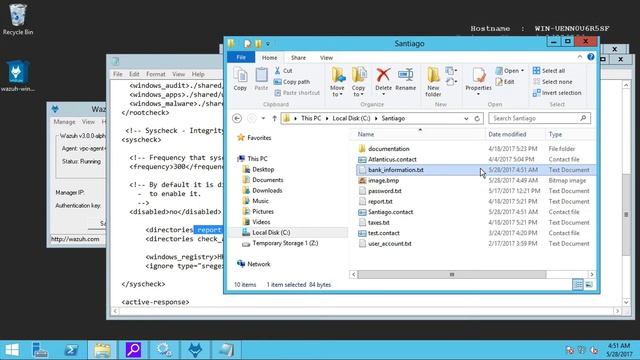Expand the Open button dropdown arrow
This screenshot has height=360, width=640.
(522, 71)
